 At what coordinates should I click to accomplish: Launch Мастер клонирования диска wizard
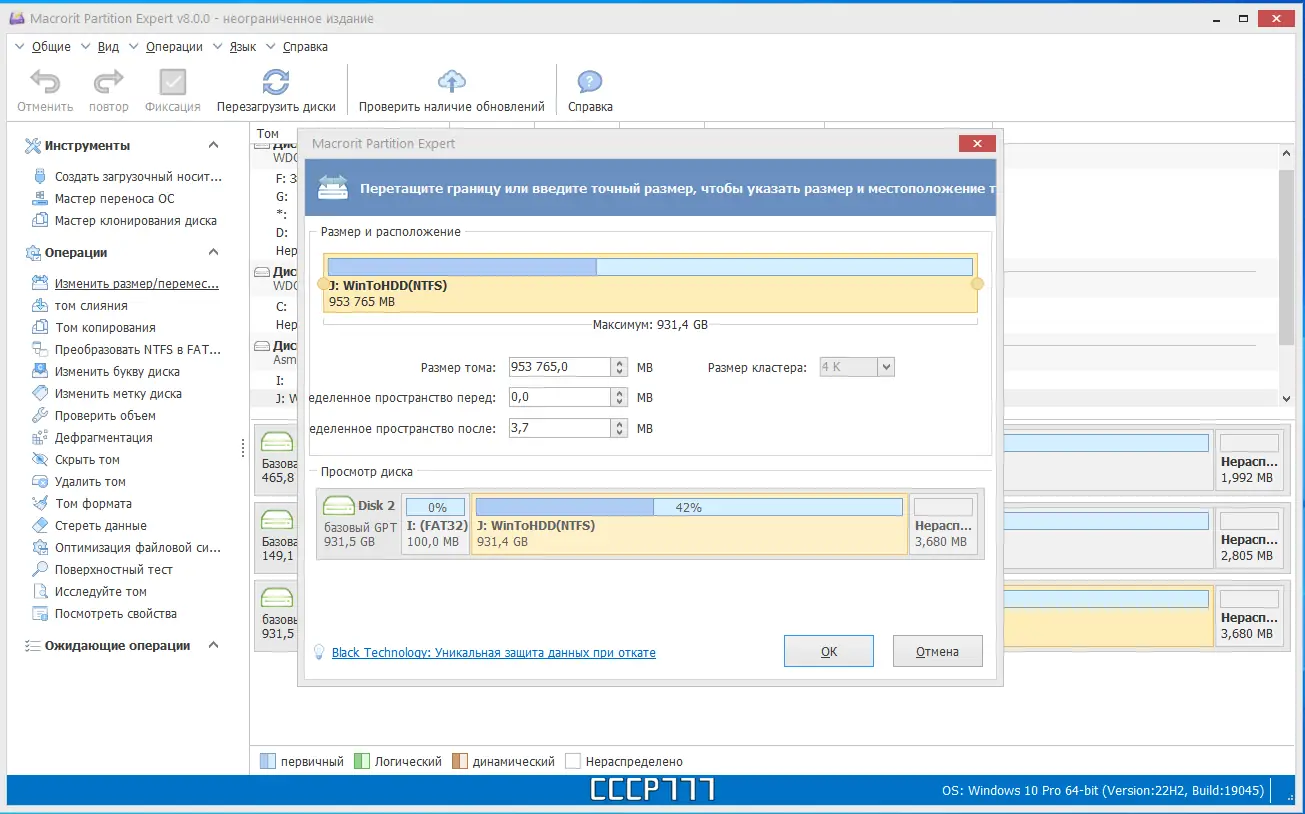point(135,220)
